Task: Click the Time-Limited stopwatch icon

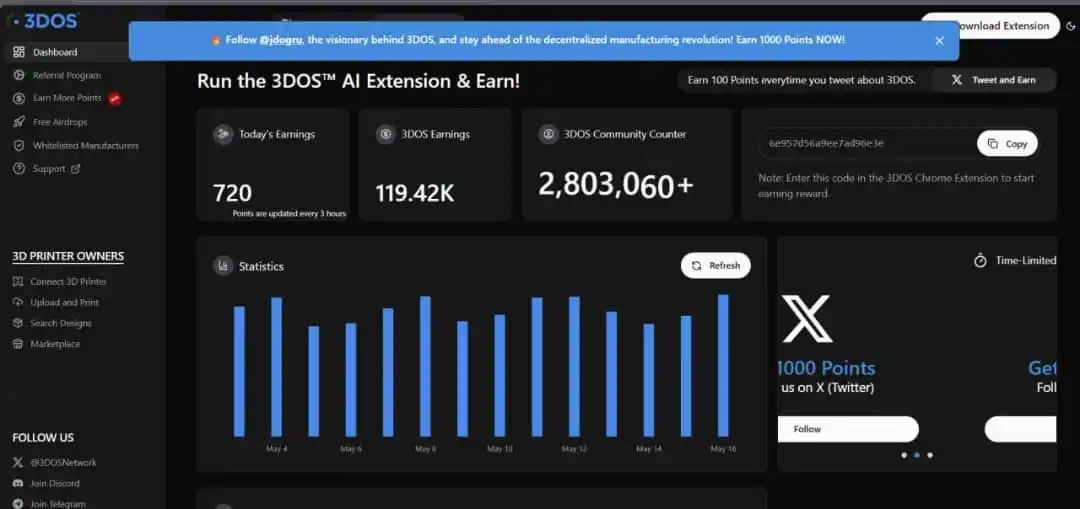Action: (980, 260)
